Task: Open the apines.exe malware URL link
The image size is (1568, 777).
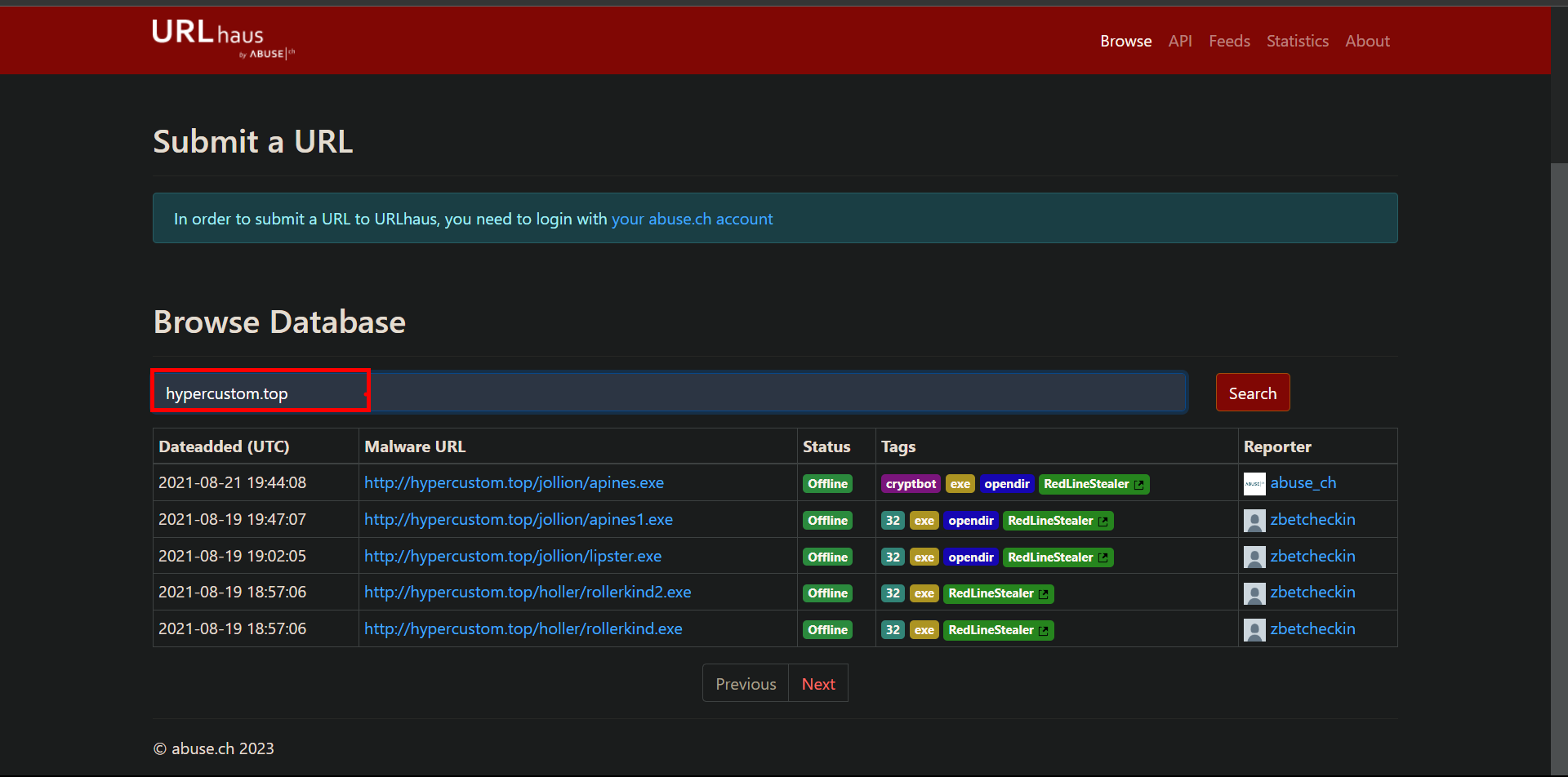Action: click(514, 482)
